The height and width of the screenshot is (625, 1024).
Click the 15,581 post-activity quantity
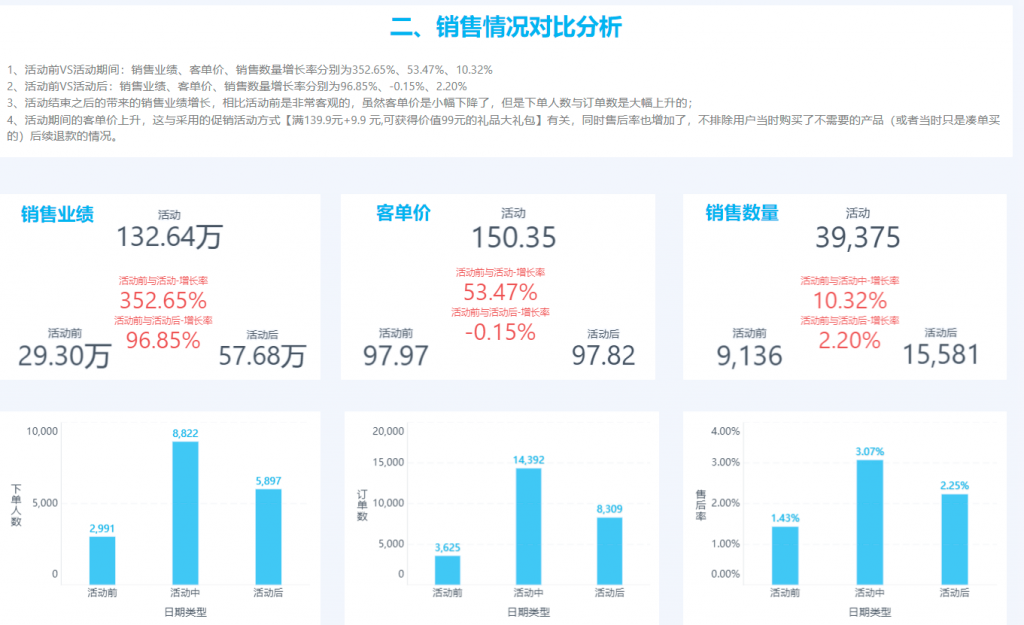[941, 355]
